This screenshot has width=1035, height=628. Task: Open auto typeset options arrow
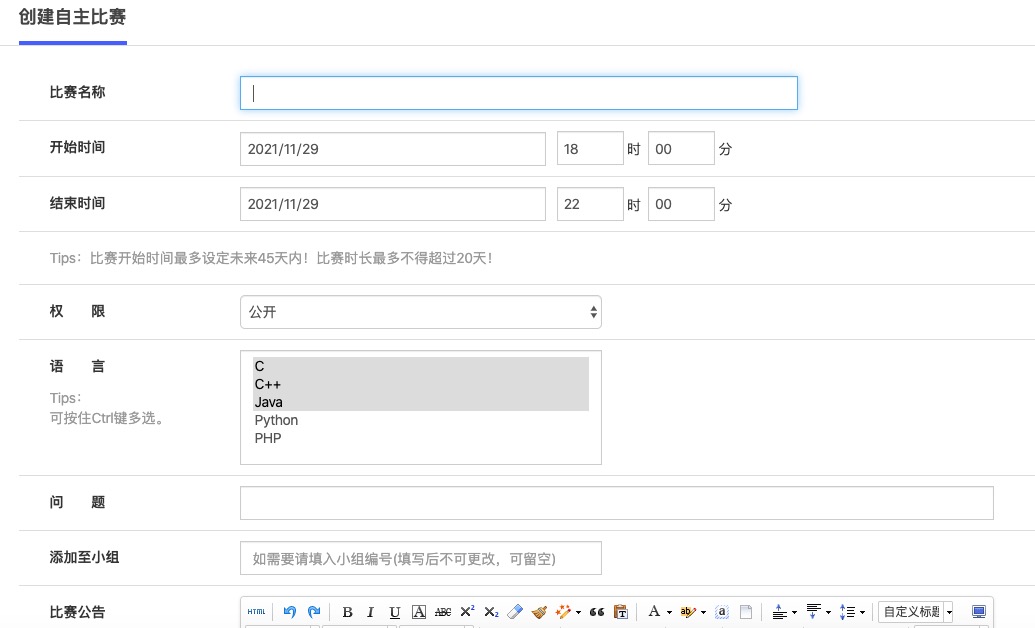pos(578,612)
